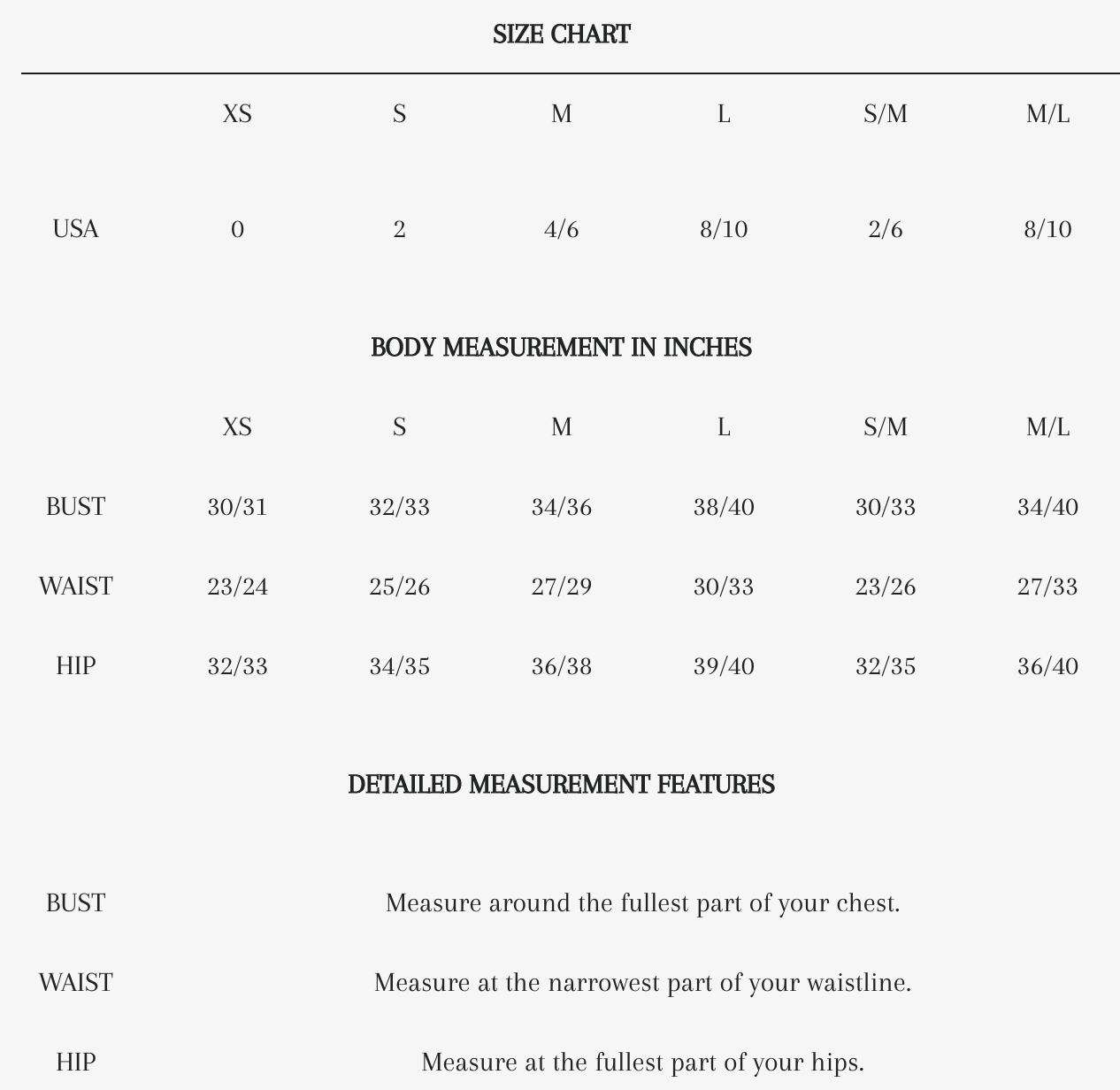Select the 38/40 bust measurement
This screenshot has width=1120, height=1090.
pos(723,507)
